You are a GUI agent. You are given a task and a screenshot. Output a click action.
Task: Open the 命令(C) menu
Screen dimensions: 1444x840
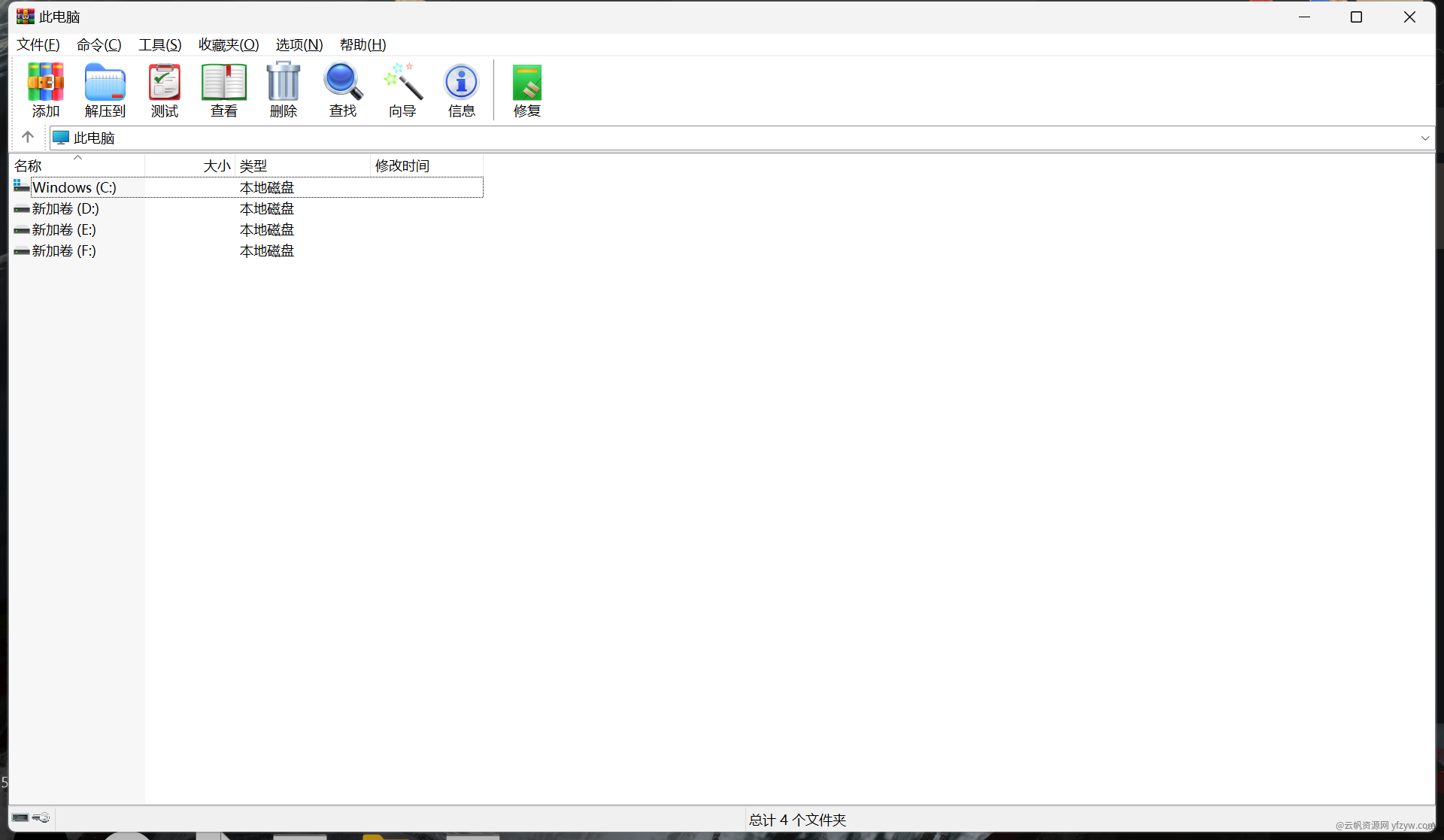pos(99,45)
